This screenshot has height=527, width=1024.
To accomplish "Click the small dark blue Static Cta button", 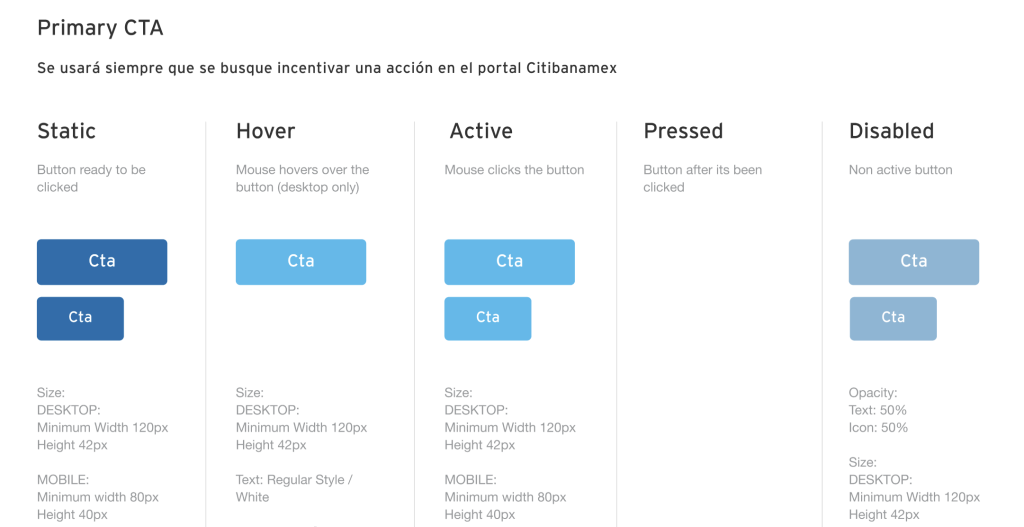I will pyautogui.click(x=80, y=319).
